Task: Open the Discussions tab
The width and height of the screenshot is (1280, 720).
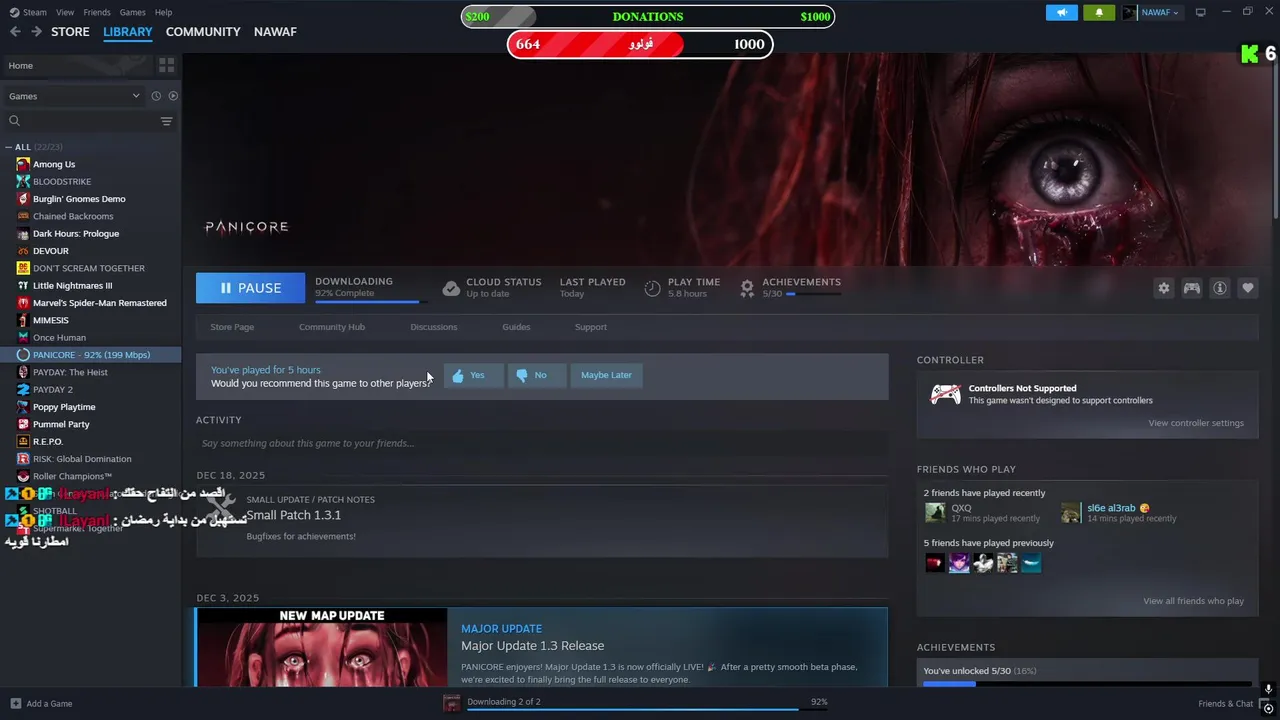Action: point(434,327)
